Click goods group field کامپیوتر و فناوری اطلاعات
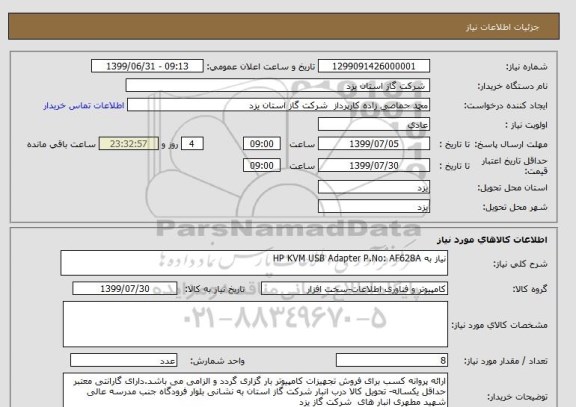Viewport: 576px width, 407px height. (354, 289)
